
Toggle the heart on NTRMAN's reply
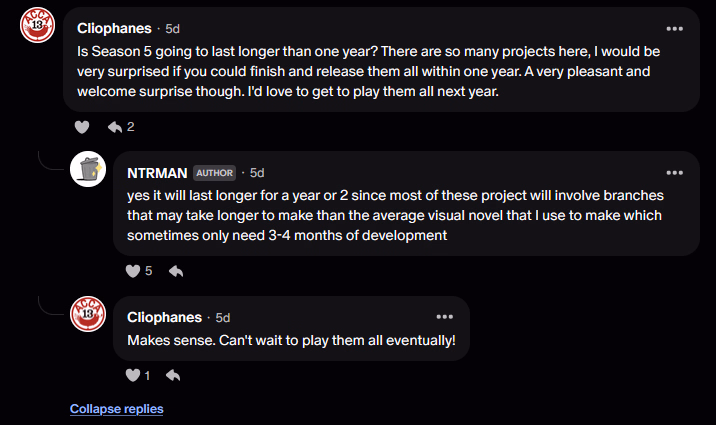pyautogui.click(x=133, y=271)
